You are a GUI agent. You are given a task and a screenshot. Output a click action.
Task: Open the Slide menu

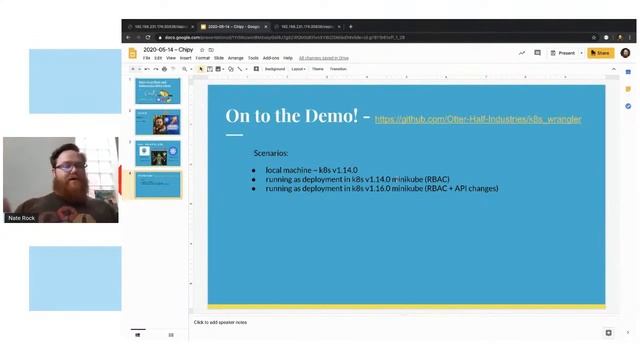(x=219, y=58)
